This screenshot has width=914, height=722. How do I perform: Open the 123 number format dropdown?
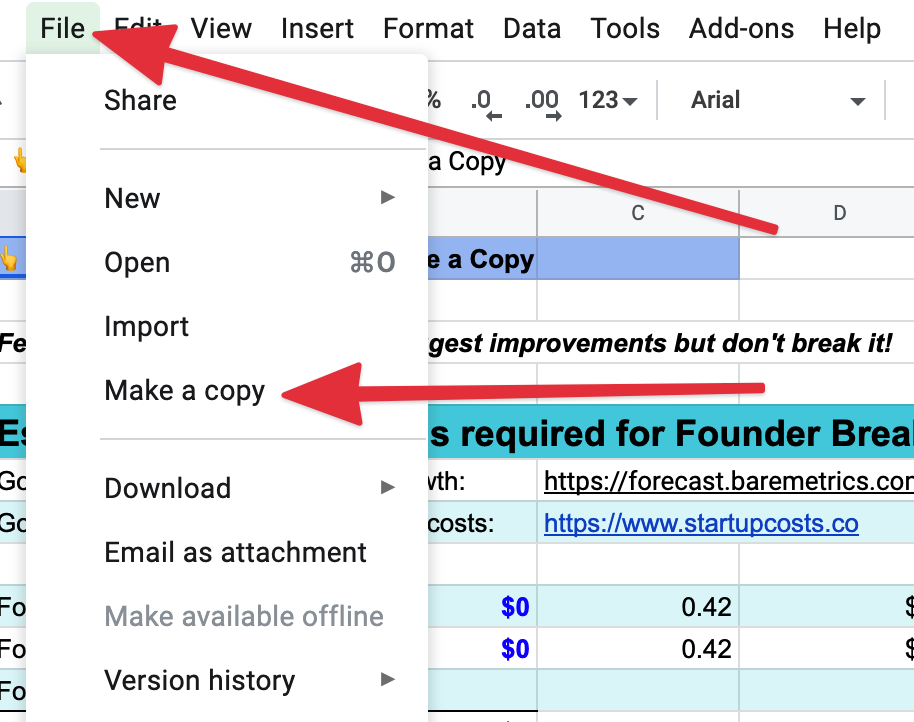pyautogui.click(x=608, y=101)
